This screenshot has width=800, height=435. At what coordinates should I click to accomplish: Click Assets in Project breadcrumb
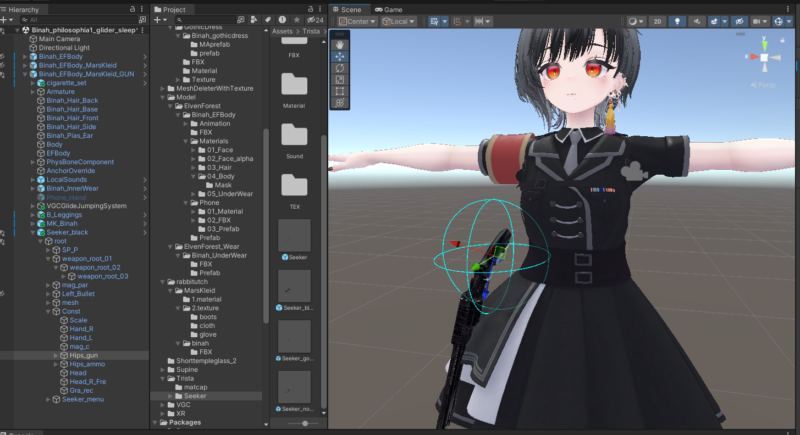[x=282, y=31]
